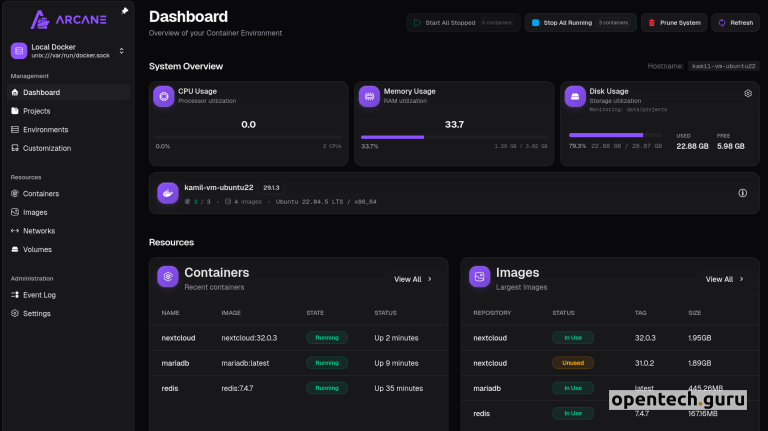Pin the sidebar with the pin icon

[124, 11]
